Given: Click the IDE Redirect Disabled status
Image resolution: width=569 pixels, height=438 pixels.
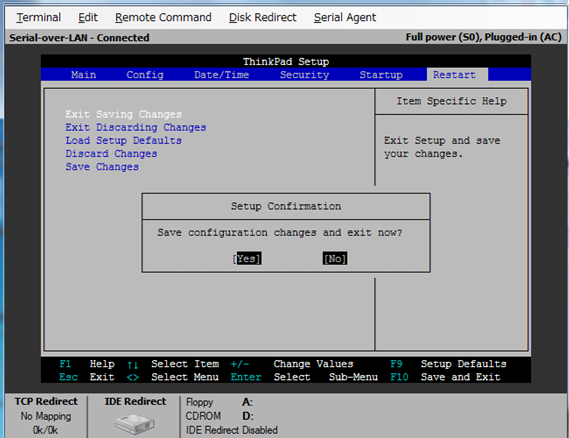Looking at the screenshot, I should (x=232, y=430).
